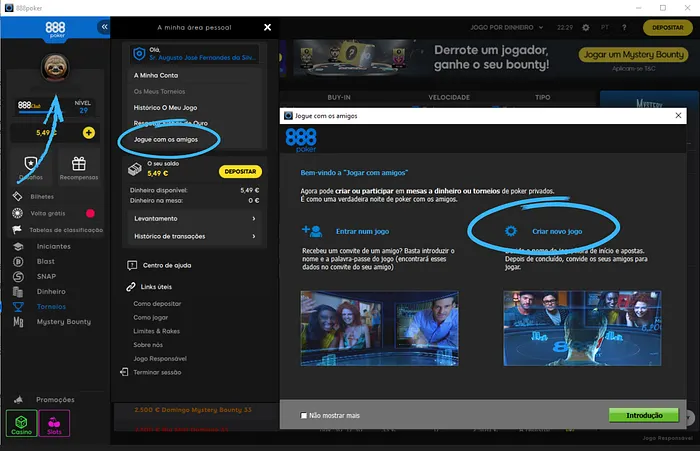Screen dimensions: 700x451
Task: Open settings gear in top bar
Action: coord(586,28)
